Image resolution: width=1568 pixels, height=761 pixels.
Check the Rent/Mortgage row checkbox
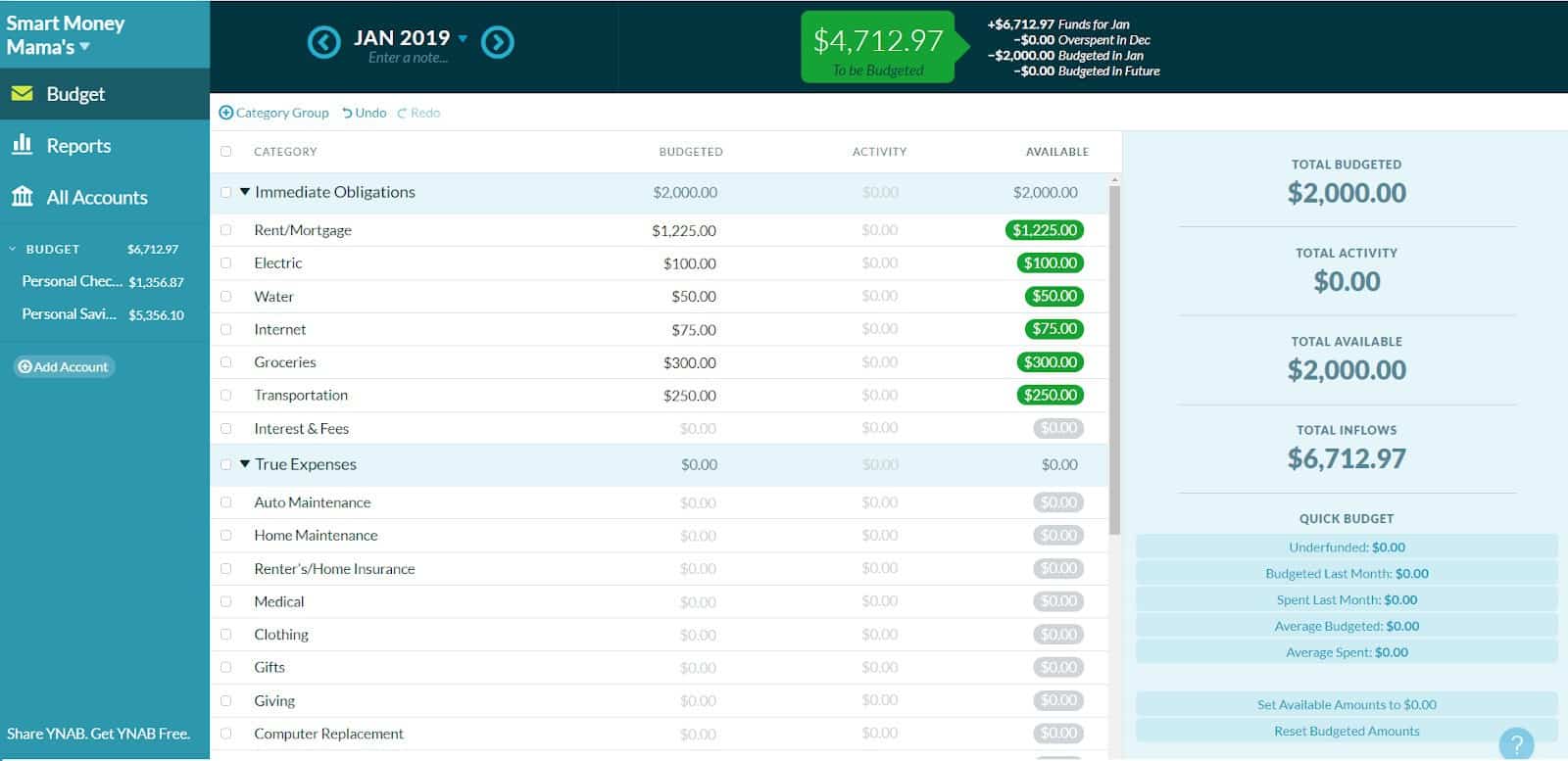pyautogui.click(x=226, y=230)
